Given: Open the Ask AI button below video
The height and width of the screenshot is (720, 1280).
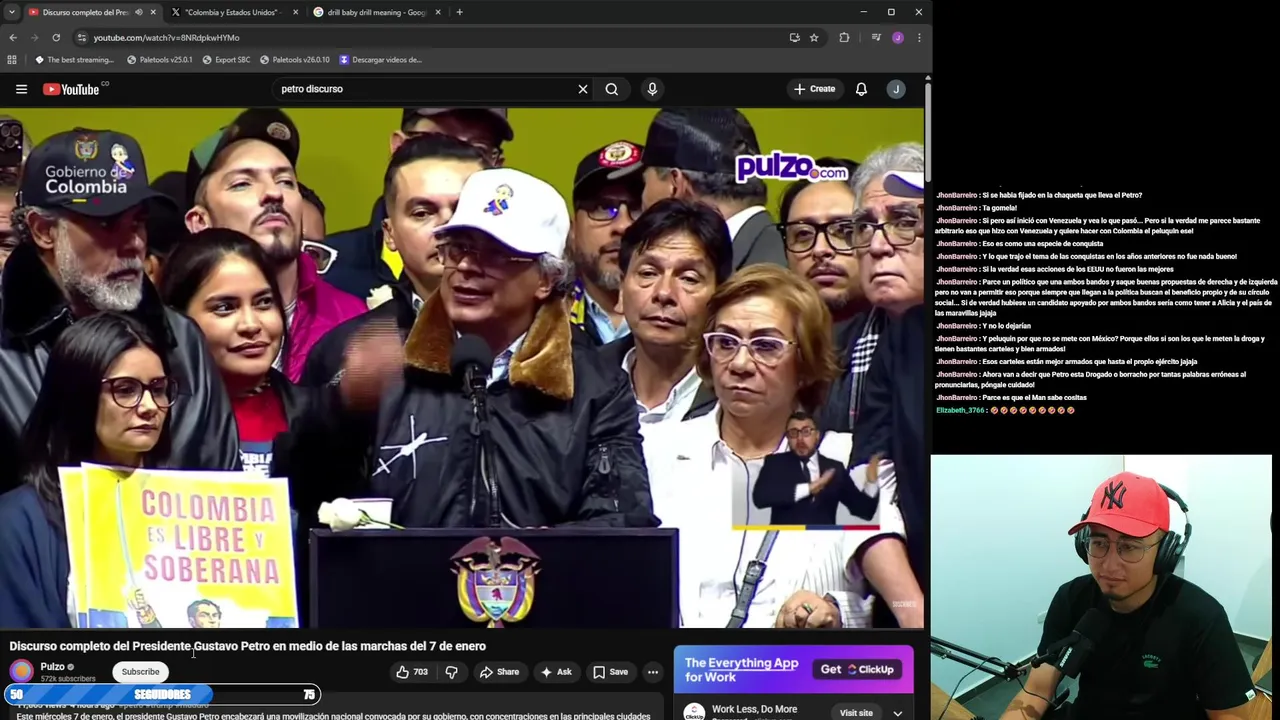Looking at the screenshot, I should 556,672.
